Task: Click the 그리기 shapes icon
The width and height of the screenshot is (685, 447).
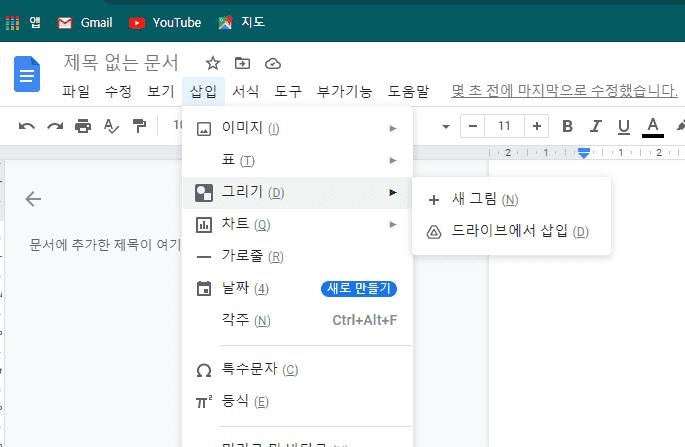Action: pyautogui.click(x=204, y=193)
